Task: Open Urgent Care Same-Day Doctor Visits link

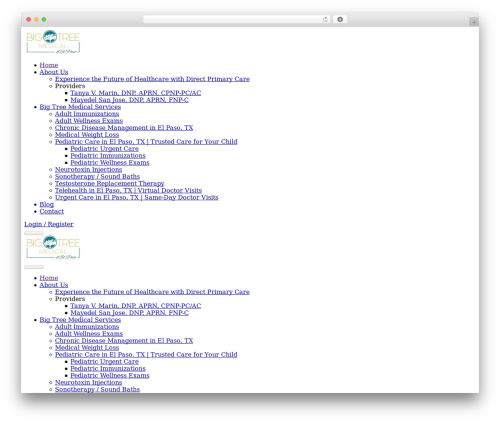Action: pos(137,198)
